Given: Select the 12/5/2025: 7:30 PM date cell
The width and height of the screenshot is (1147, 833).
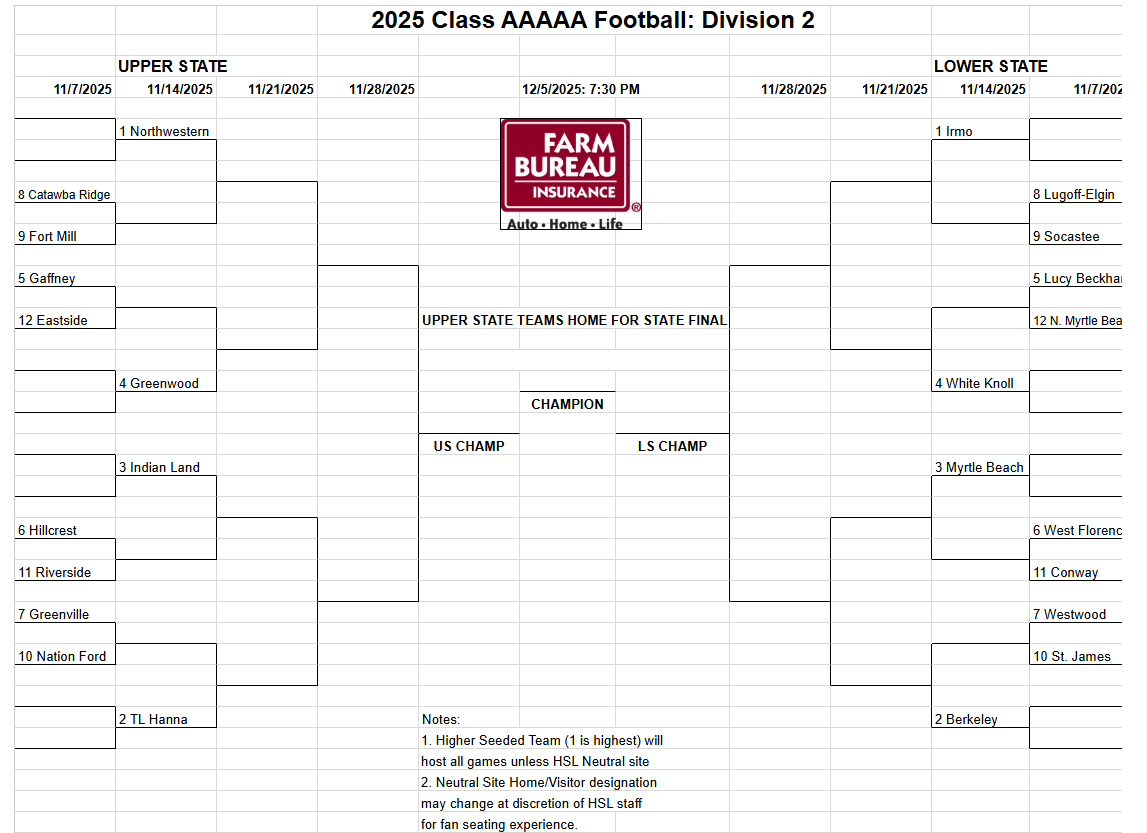Looking at the screenshot, I should click(580, 89).
